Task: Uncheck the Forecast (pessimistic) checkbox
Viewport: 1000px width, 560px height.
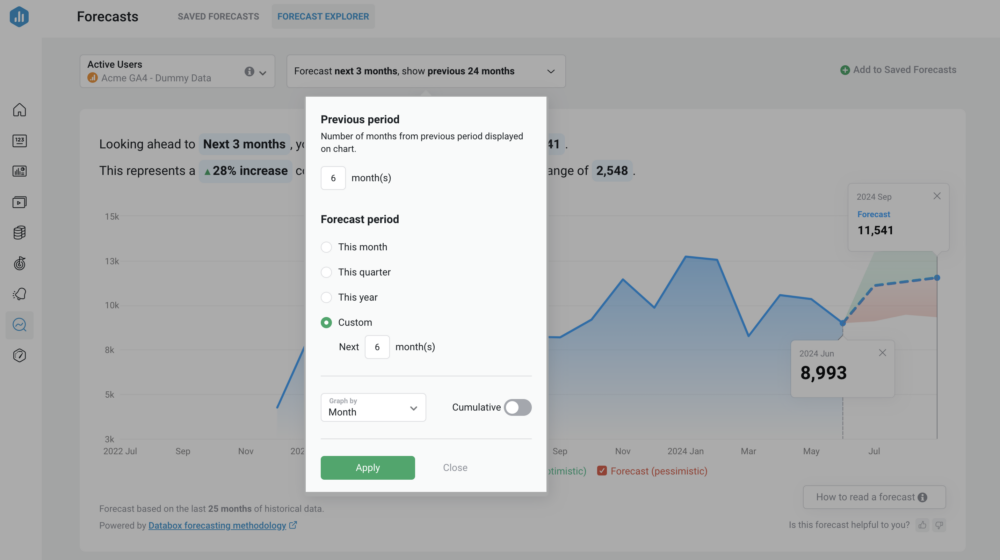Action: [601, 471]
